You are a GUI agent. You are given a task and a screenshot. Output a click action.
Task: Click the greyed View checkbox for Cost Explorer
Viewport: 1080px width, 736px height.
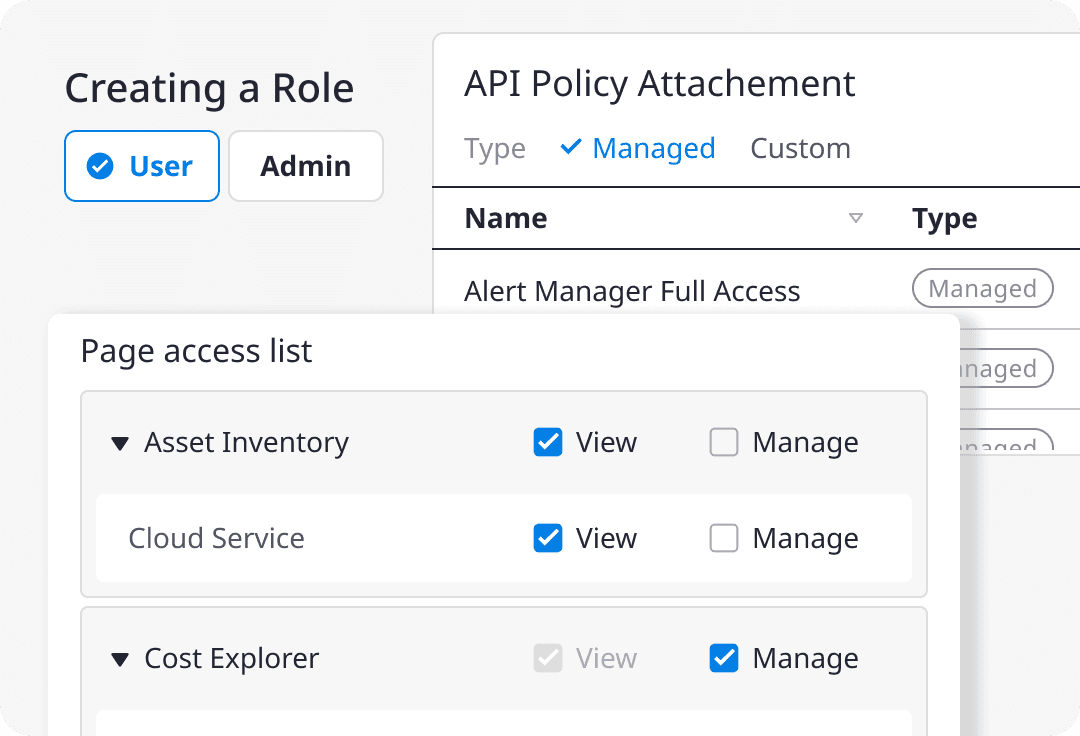548,658
